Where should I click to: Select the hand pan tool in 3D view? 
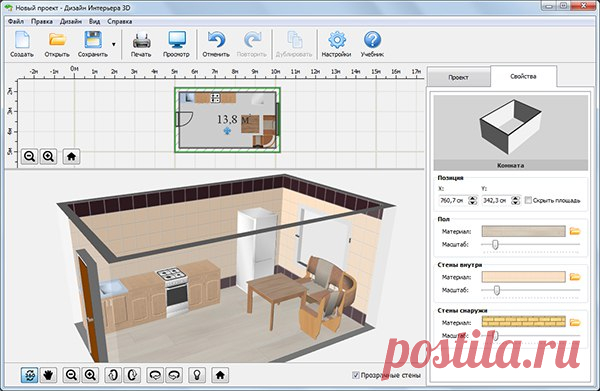(48, 375)
